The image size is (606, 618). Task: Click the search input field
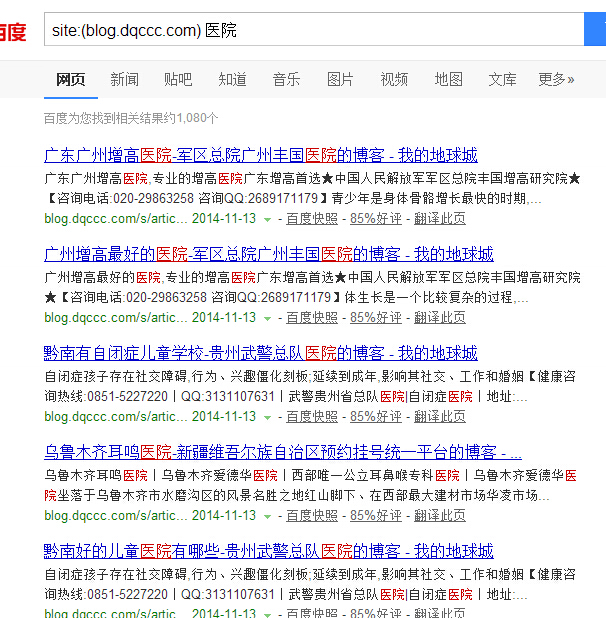pos(314,29)
